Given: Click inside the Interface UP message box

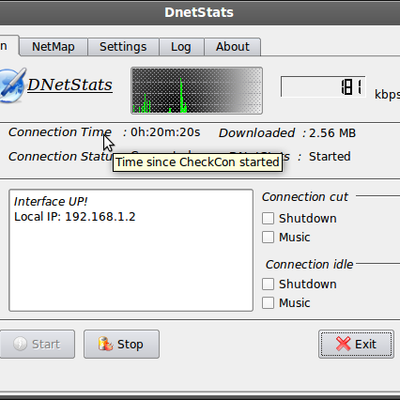Looking at the screenshot, I should click(x=131, y=250).
